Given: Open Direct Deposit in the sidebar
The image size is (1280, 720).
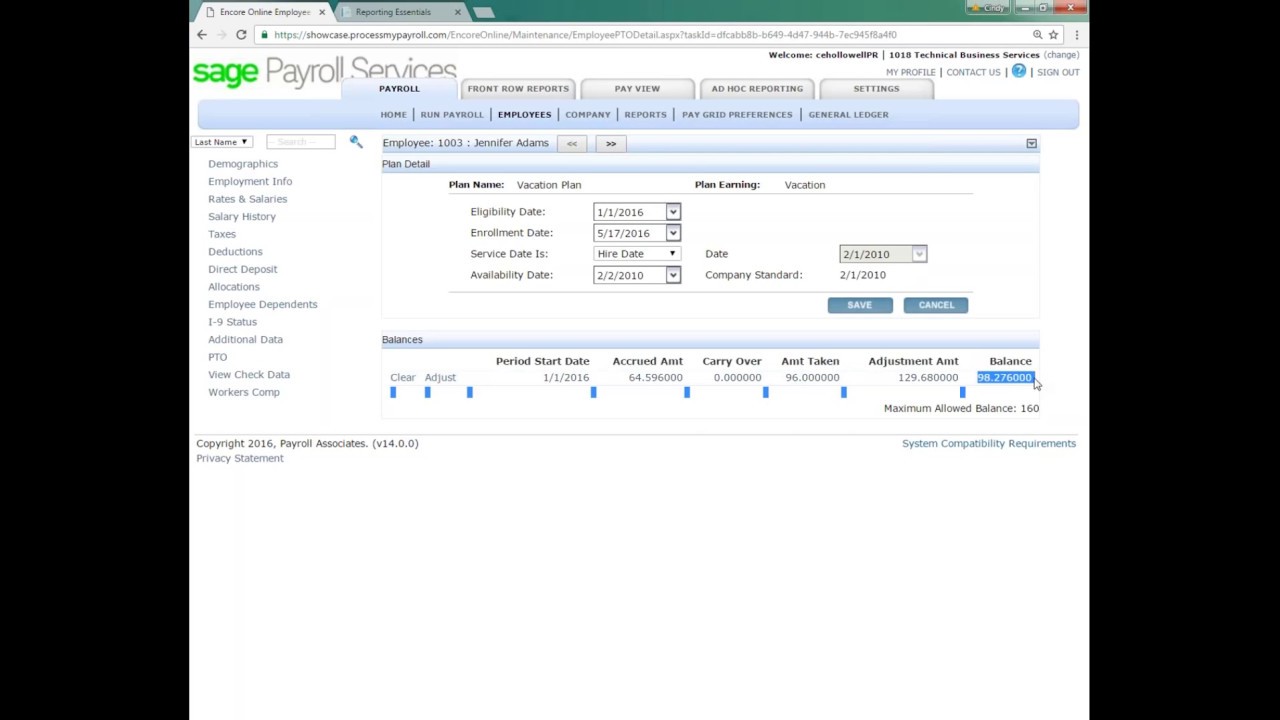Looking at the screenshot, I should [x=242, y=269].
